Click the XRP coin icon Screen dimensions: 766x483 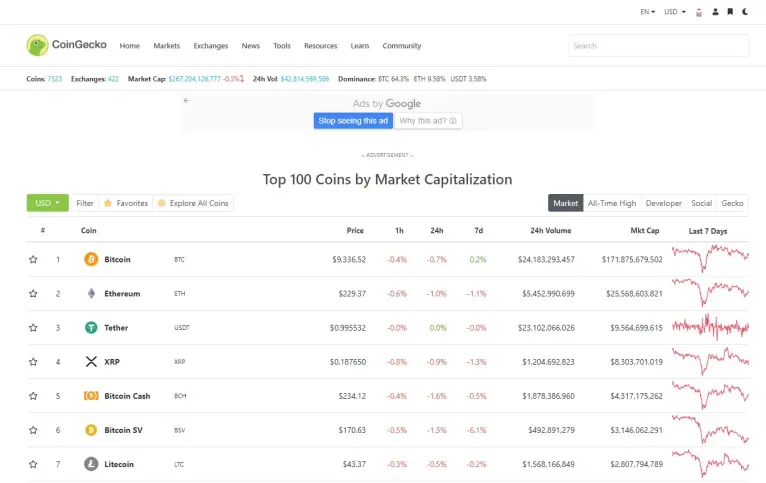(x=91, y=361)
